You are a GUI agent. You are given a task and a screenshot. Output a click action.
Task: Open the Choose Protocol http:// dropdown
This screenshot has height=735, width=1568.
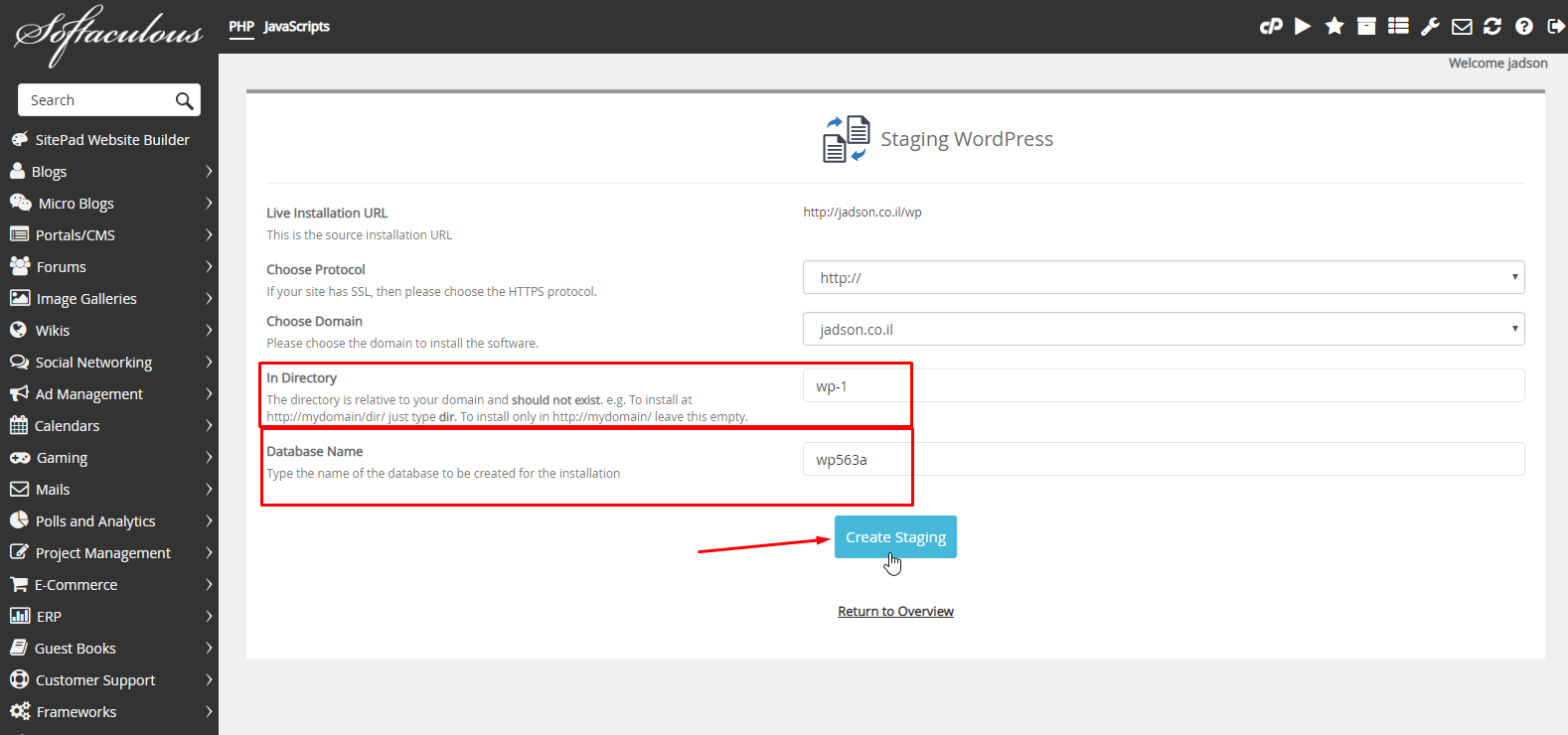[1164, 277]
